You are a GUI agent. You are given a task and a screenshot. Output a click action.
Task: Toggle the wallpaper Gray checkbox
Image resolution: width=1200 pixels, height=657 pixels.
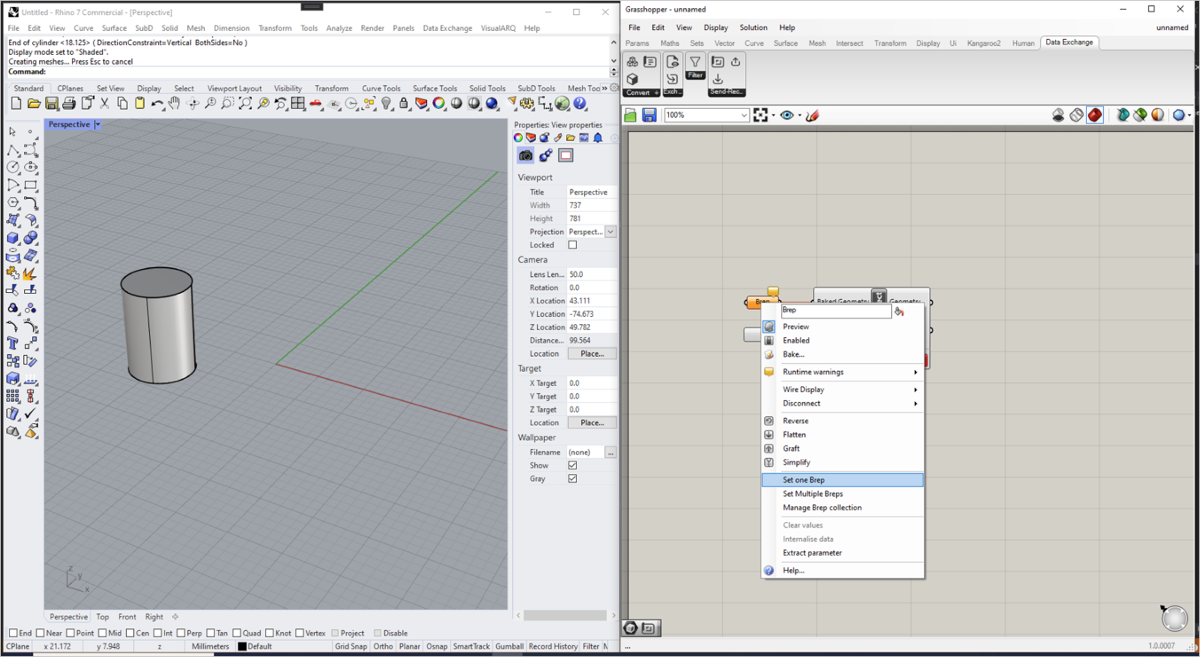coord(572,479)
